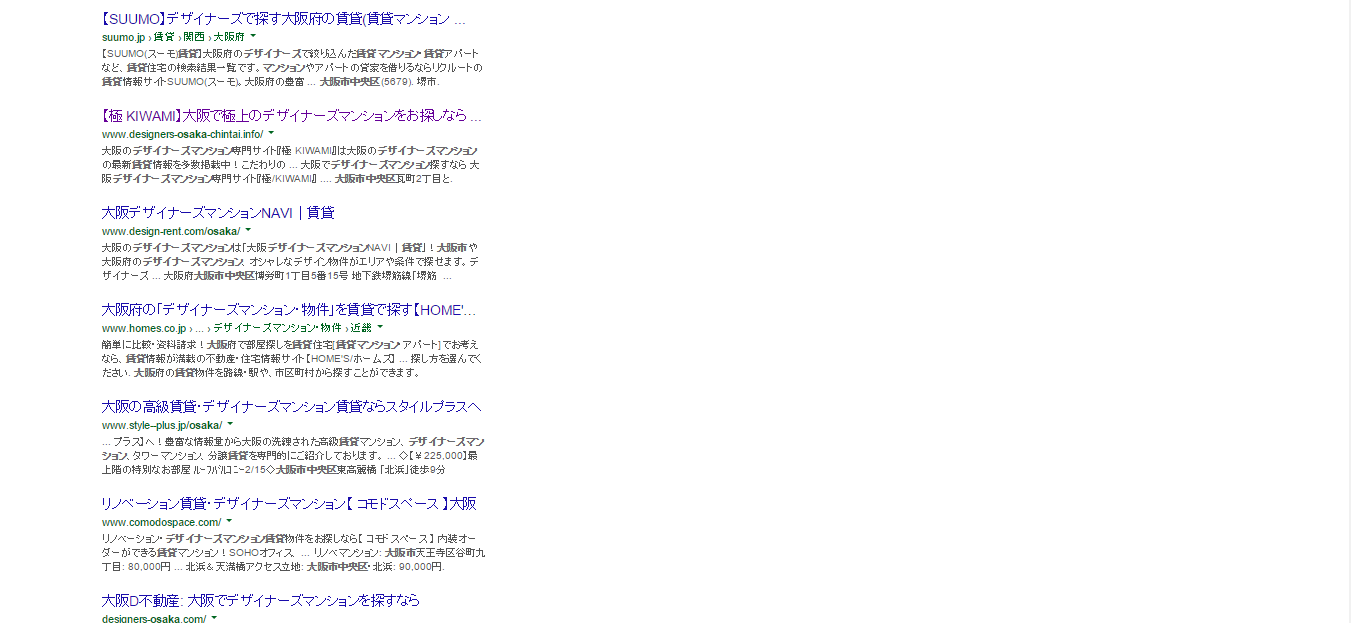Open the リノベーション賃貸 コモドスペース result
The image size is (1351, 623).
pyautogui.click(x=289, y=504)
